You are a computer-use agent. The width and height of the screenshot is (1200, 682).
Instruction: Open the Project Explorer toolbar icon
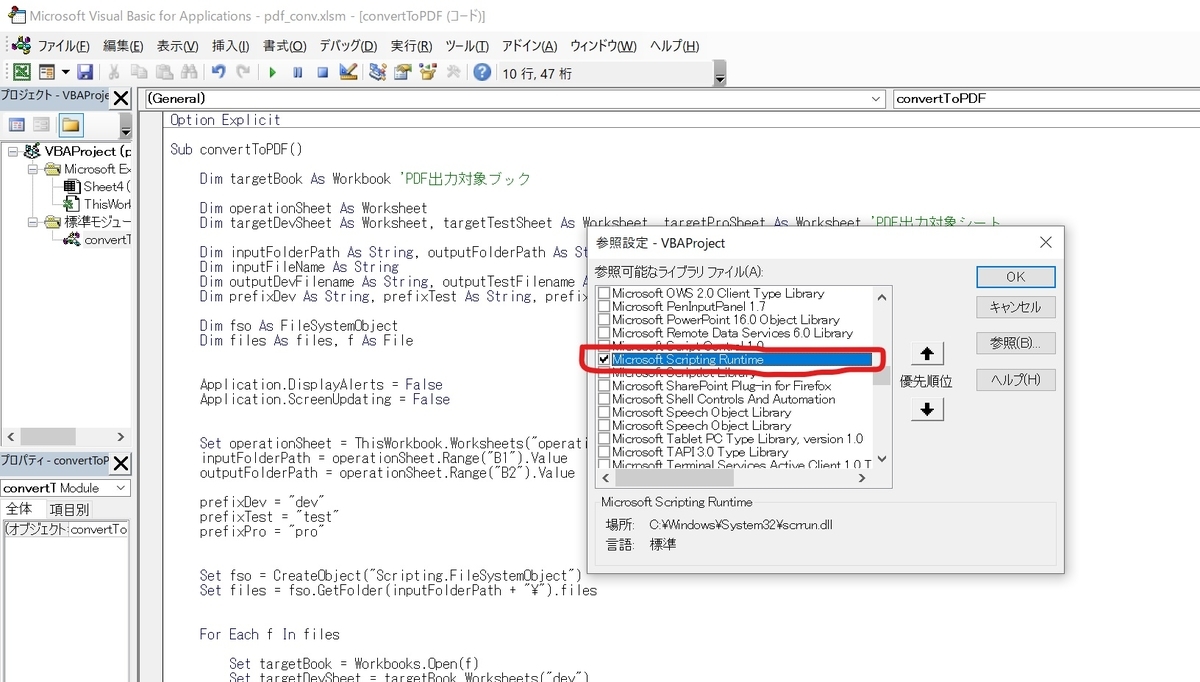(x=377, y=72)
